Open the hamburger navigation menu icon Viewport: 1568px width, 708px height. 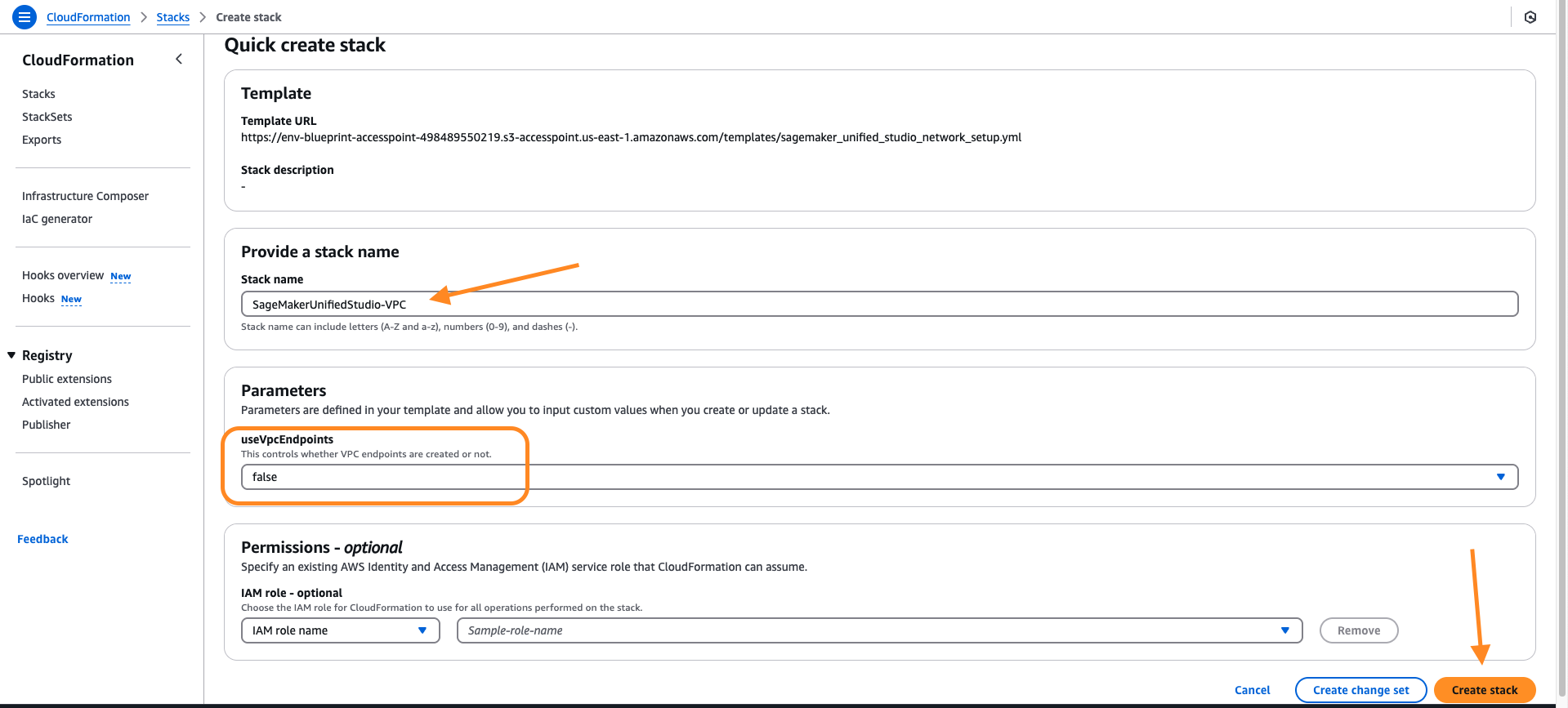[x=25, y=16]
